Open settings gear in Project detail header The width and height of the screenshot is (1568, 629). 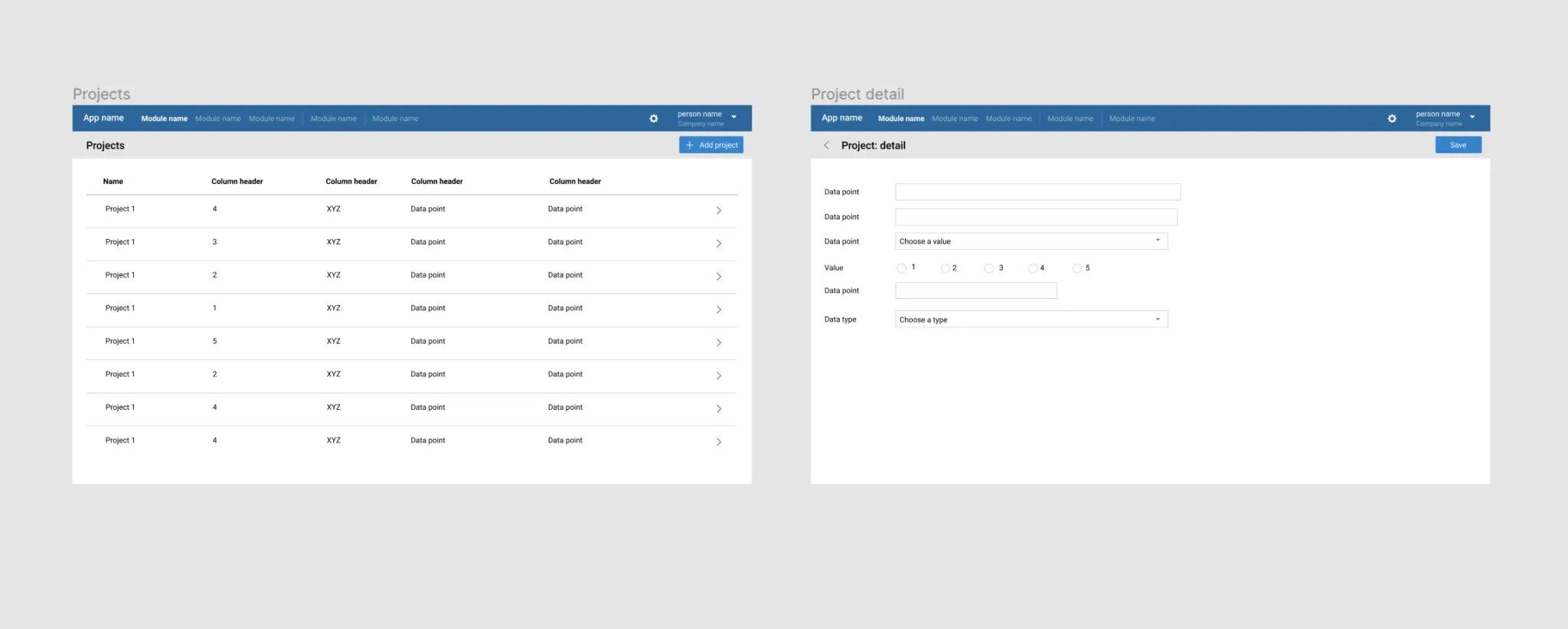pyautogui.click(x=1392, y=119)
